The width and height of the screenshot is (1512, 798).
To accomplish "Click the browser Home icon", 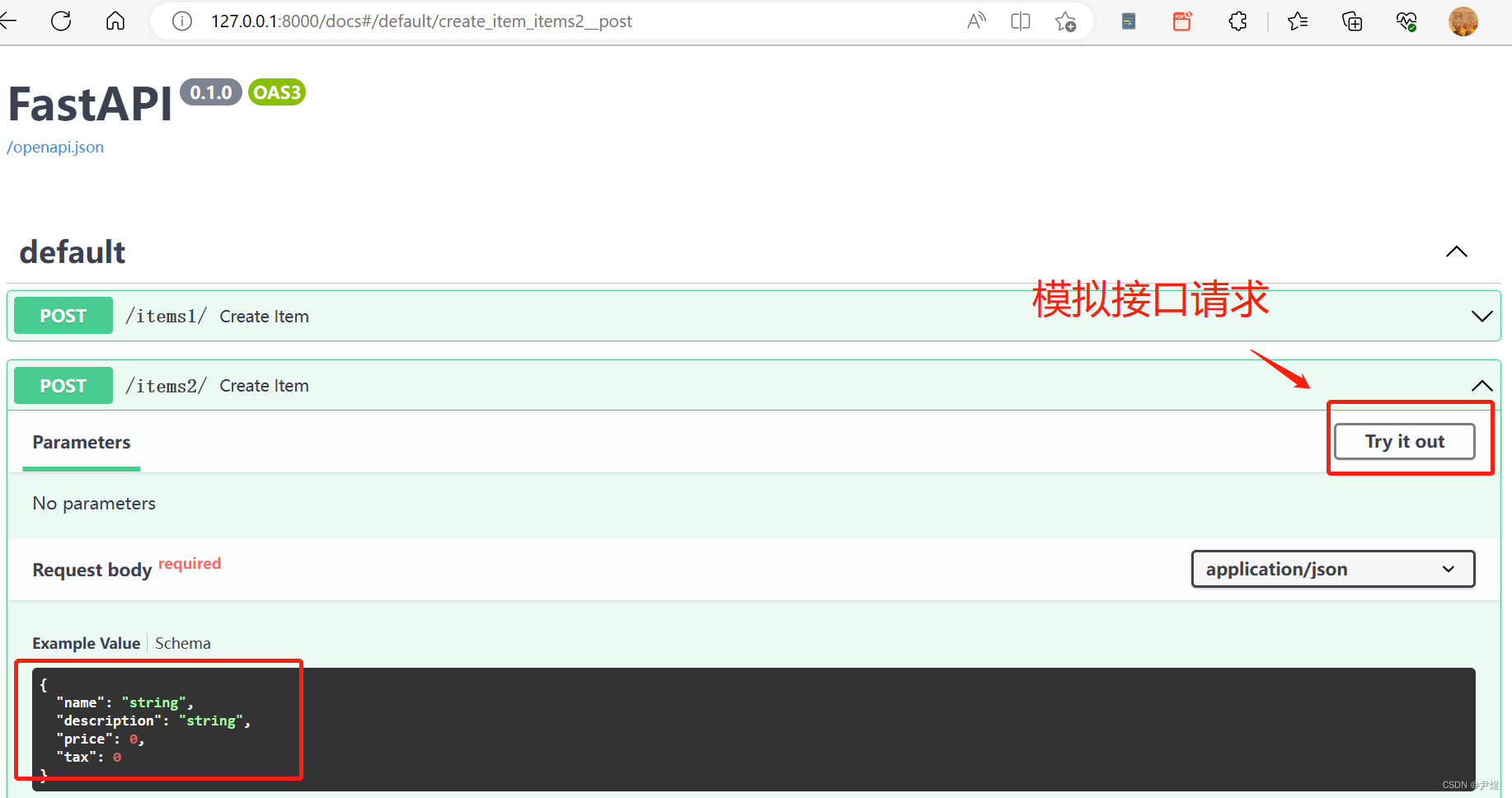I will click(115, 21).
